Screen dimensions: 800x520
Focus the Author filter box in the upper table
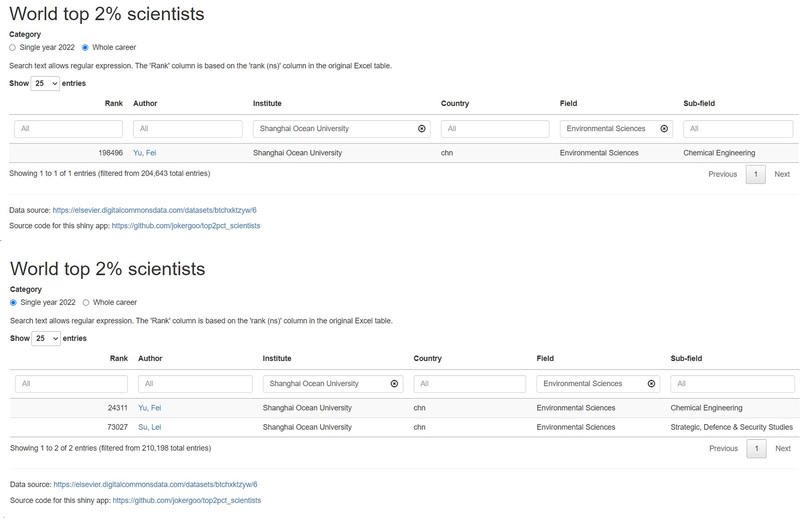pyautogui.click(x=188, y=129)
